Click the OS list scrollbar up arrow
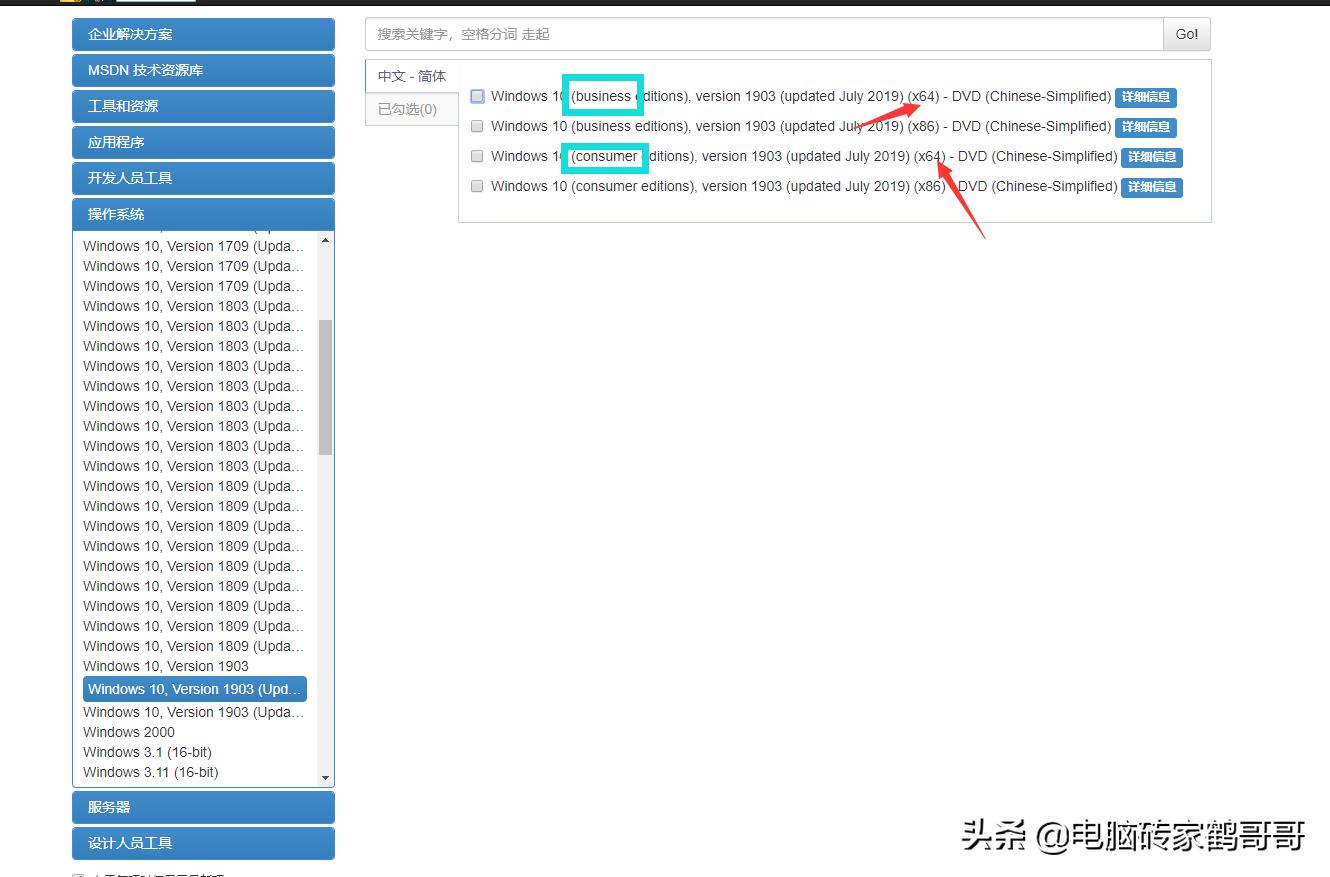The width and height of the screenshot is (1330, 877). [325, 241]
